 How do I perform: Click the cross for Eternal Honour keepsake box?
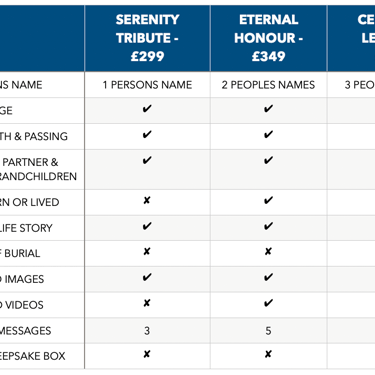coord(268,354)
